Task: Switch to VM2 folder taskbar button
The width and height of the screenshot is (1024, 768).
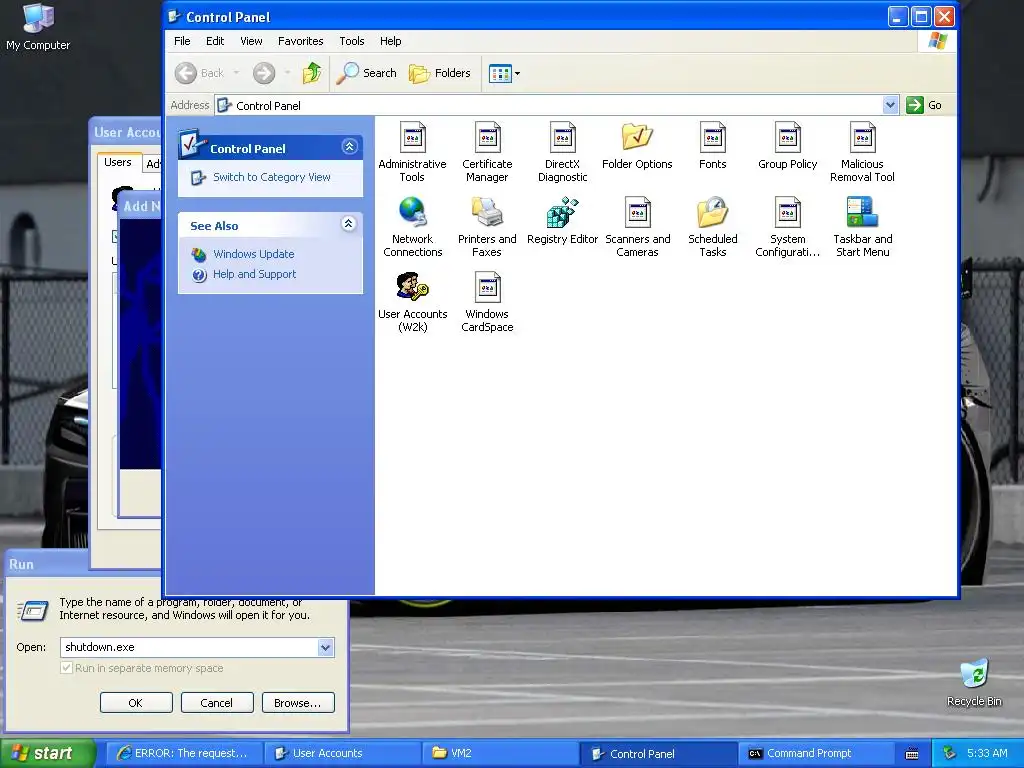Action: (x=500, y=753)
